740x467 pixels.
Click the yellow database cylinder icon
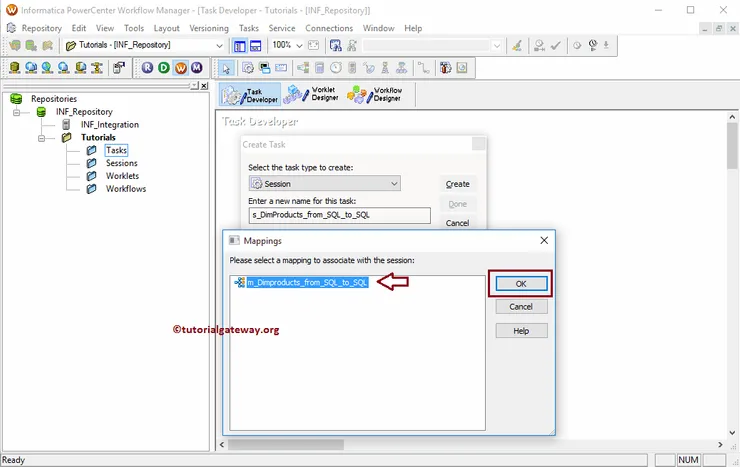(x=15, y=68)
